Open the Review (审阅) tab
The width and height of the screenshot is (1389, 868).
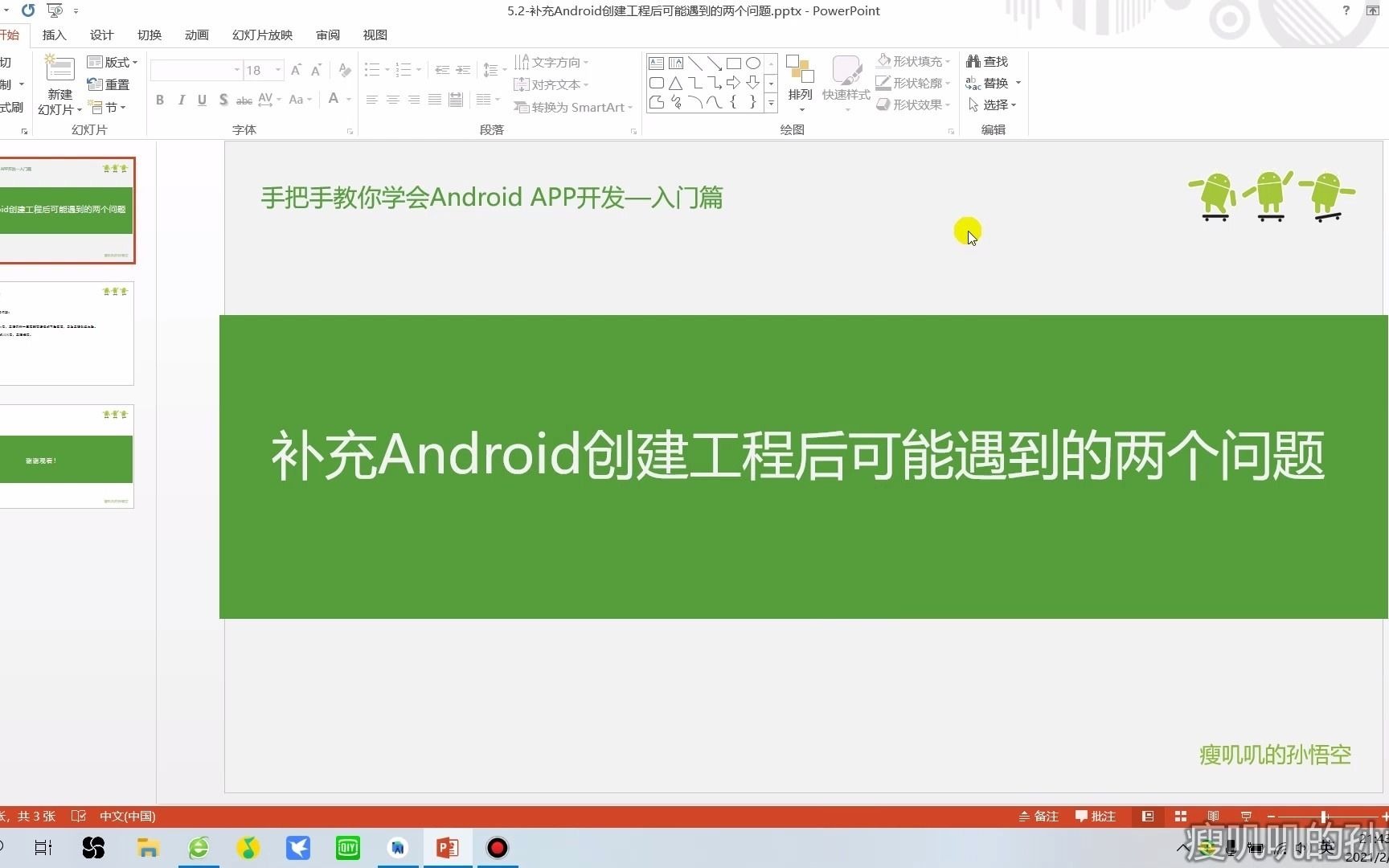coord(327,35)
